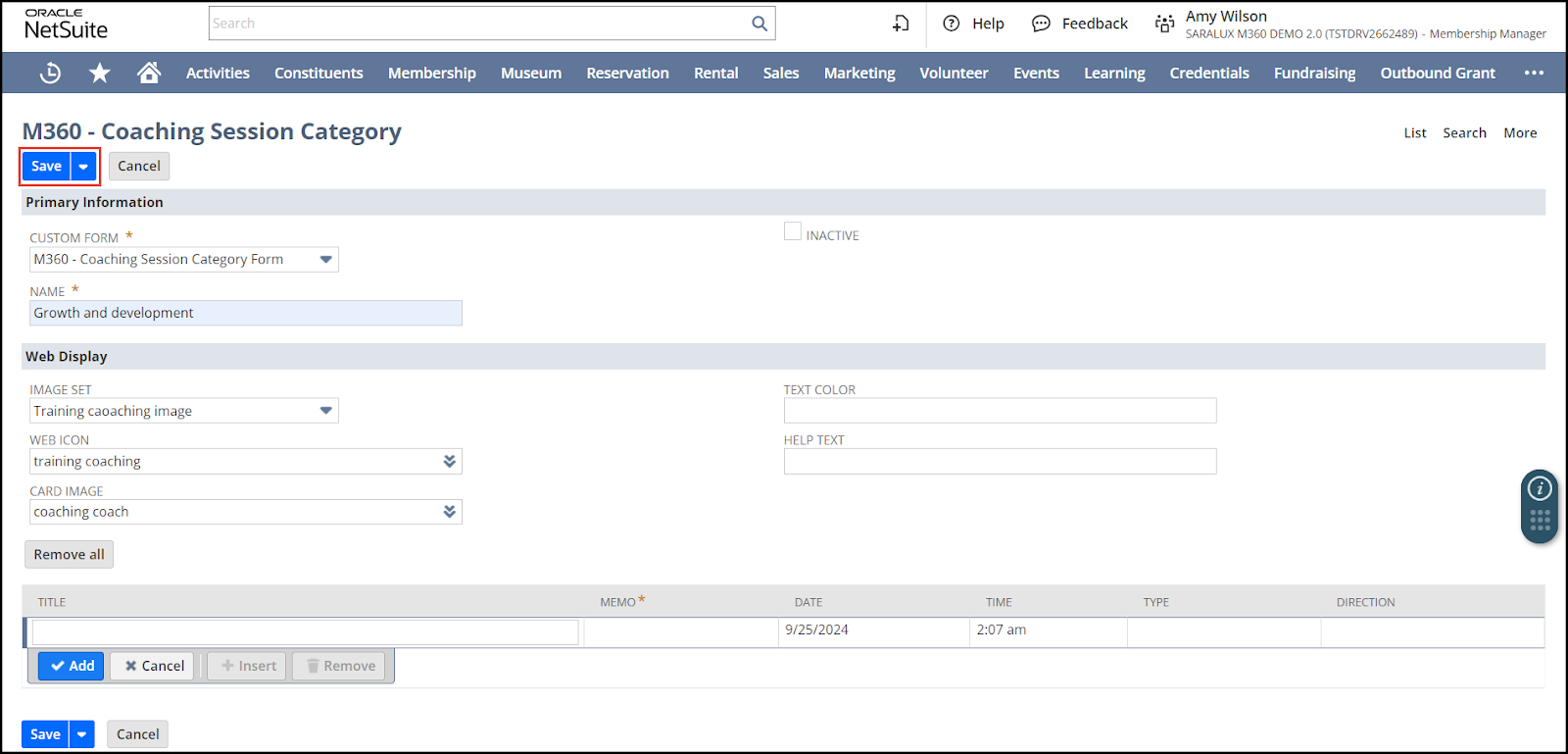The image size is (1568, 754).
Task: Open the Custom Form dropdown
Action: (x=325, y=260)
